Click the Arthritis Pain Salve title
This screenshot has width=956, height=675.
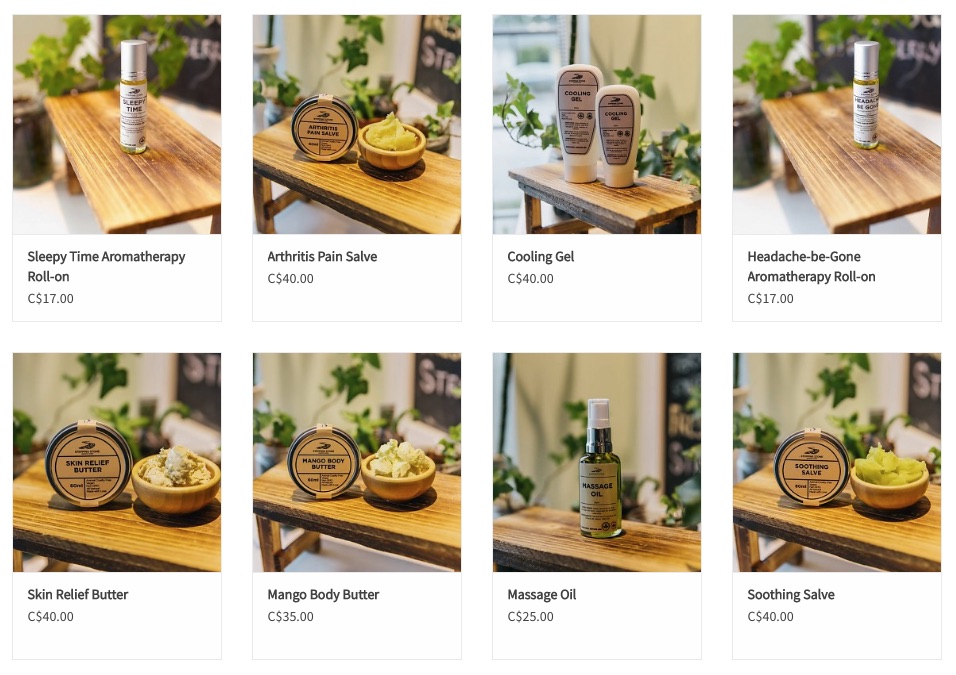pyautogui.click(x=322, y=257)
